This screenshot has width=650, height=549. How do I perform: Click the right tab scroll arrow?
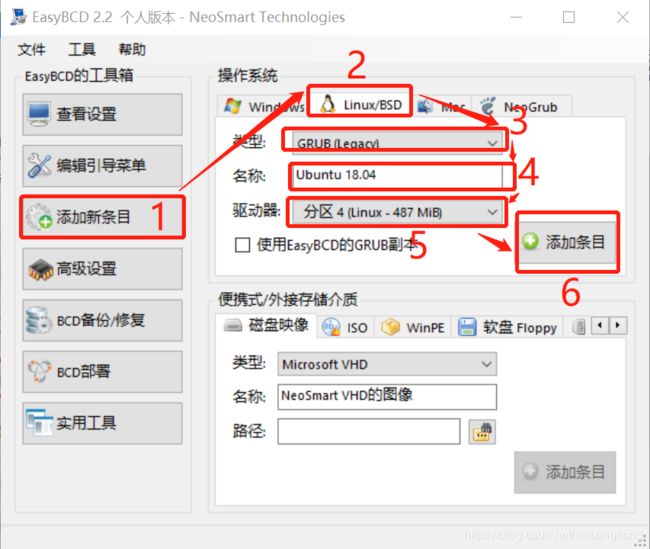coord(618,326)
